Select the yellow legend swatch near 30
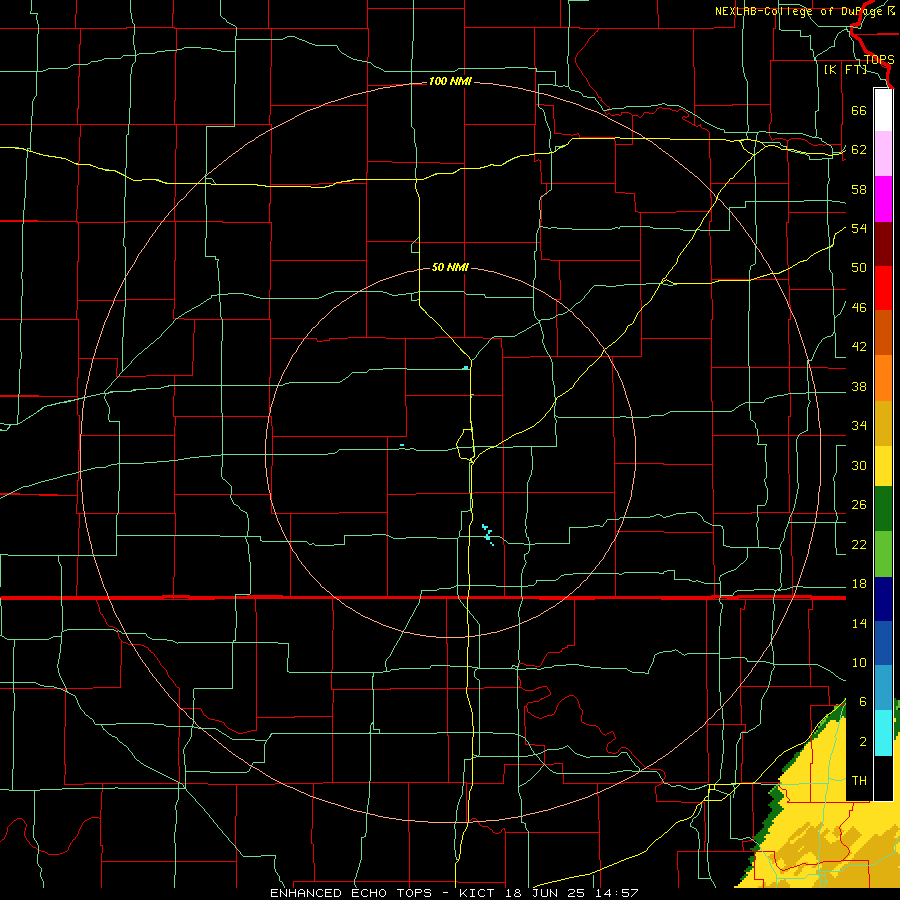 [x=883, y=466]
